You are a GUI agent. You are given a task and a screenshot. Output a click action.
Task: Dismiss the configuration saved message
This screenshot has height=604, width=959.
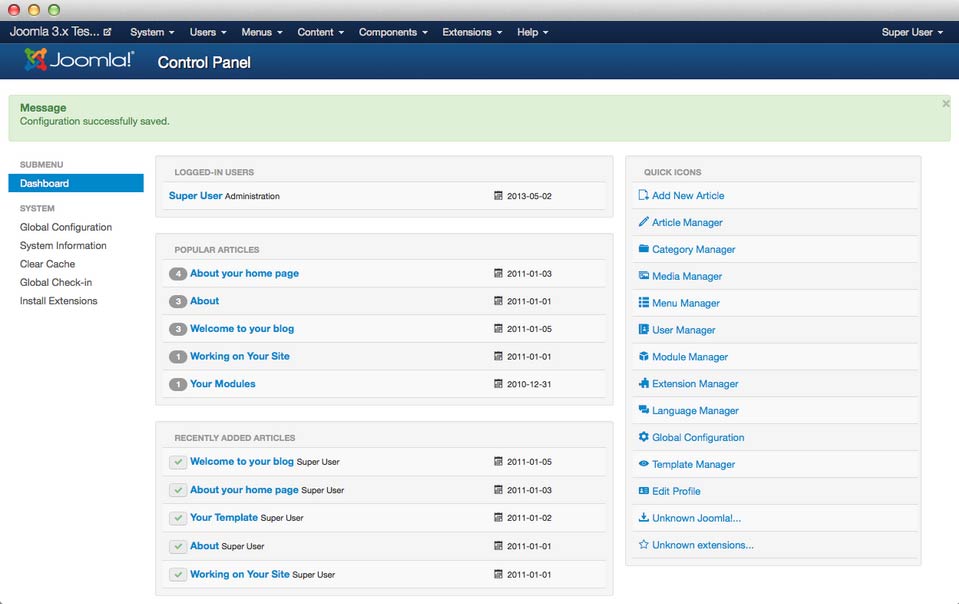[946, 103]
